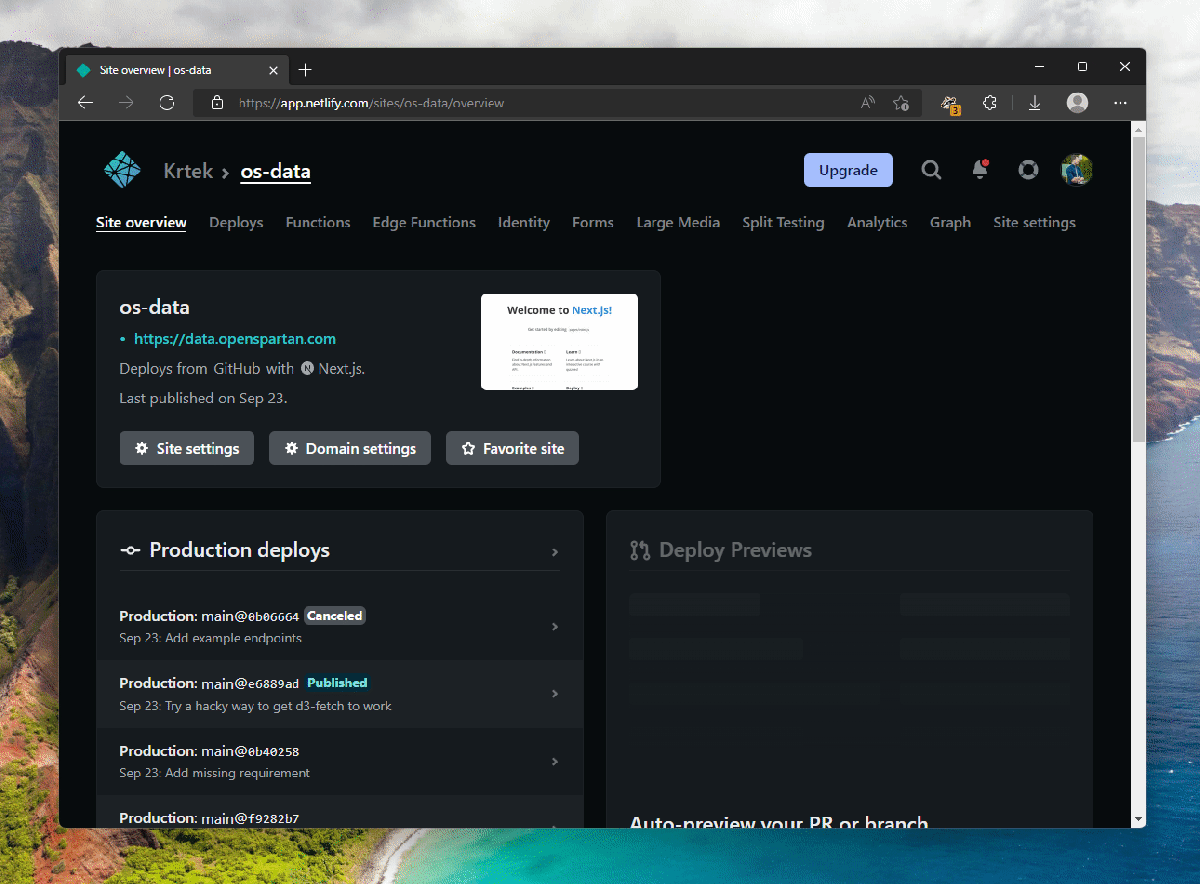Click the Site settings gear button

[x=187, y=448]
